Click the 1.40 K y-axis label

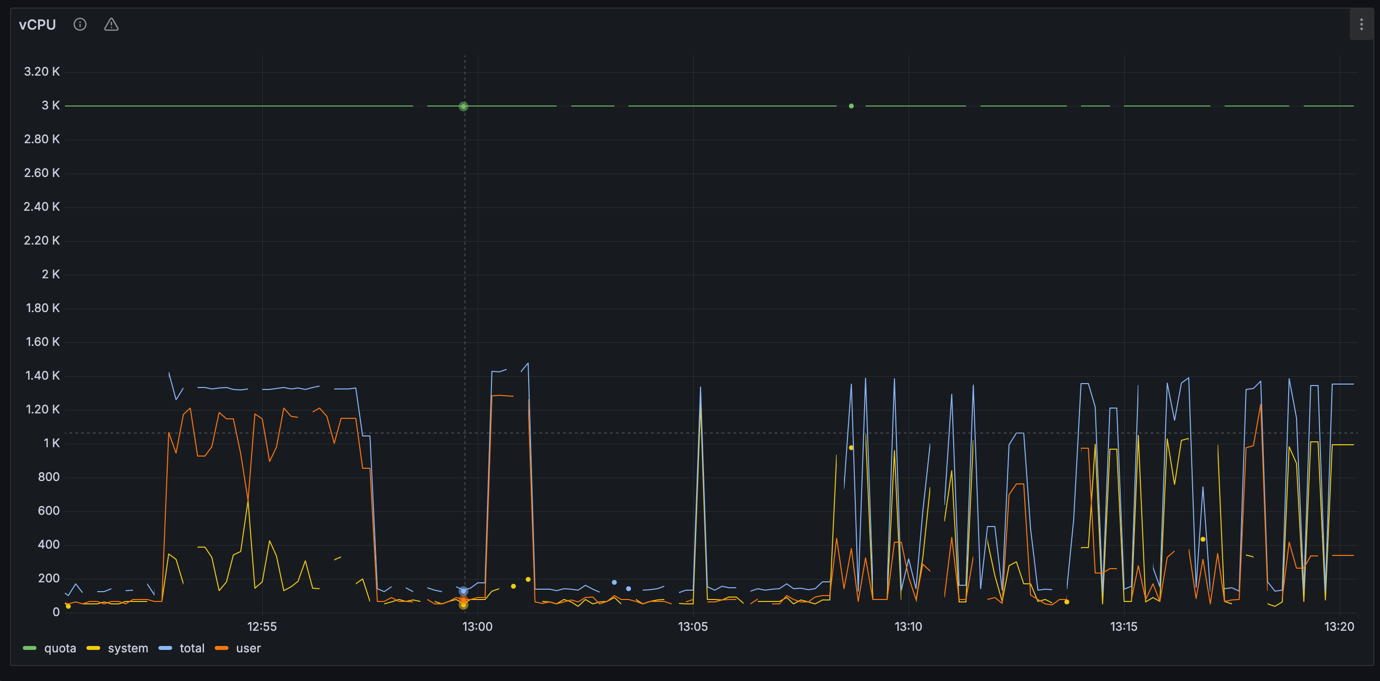(x=42, y=376)
